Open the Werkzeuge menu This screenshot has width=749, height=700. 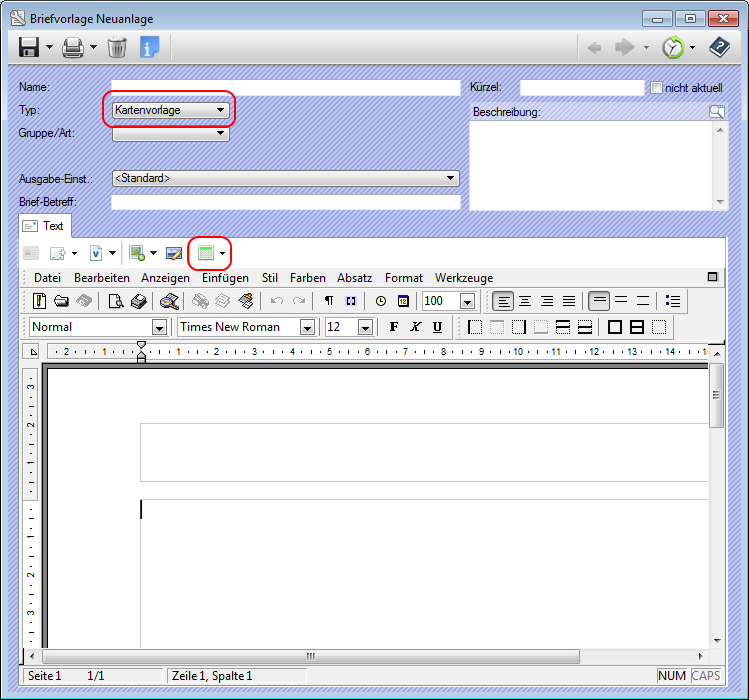coord(463,278)
